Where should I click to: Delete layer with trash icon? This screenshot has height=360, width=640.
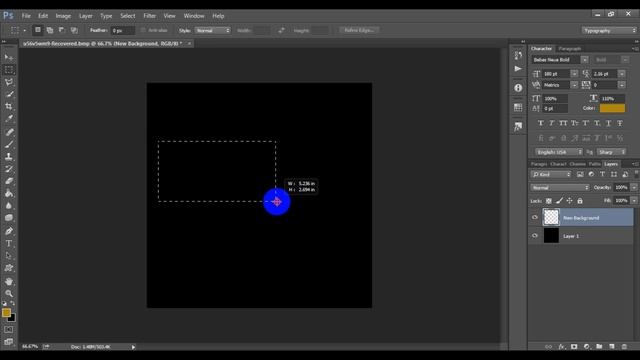624,347
